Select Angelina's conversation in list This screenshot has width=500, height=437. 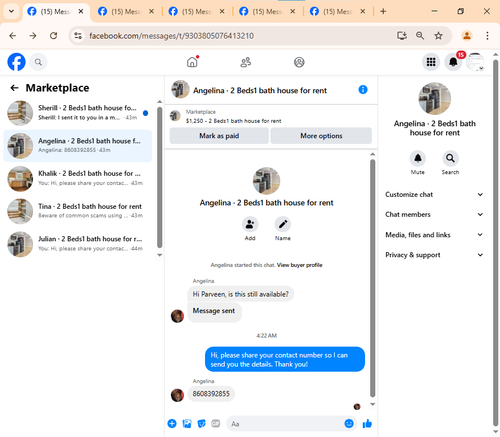click(x=78, y=146)
